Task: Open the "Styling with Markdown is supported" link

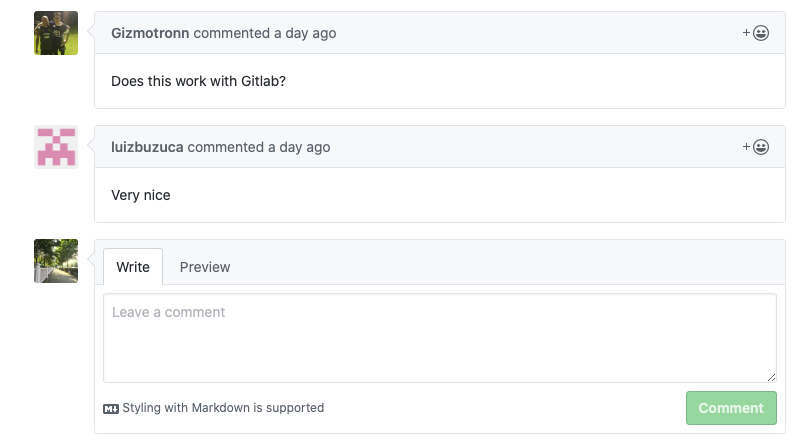Action: [x=223, y=408]
